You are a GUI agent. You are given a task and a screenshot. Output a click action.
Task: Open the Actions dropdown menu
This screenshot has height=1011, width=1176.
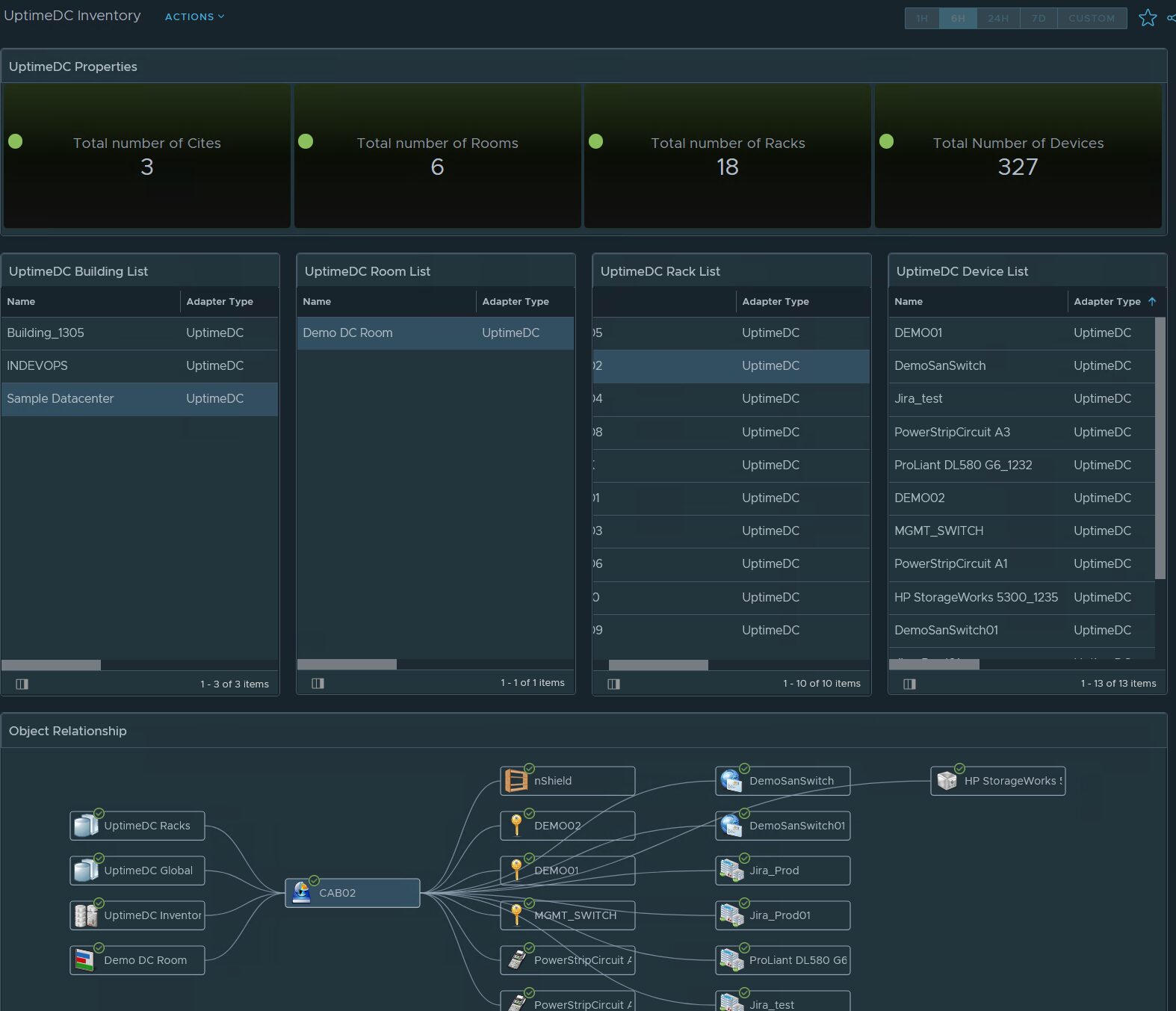pos(194,16)
